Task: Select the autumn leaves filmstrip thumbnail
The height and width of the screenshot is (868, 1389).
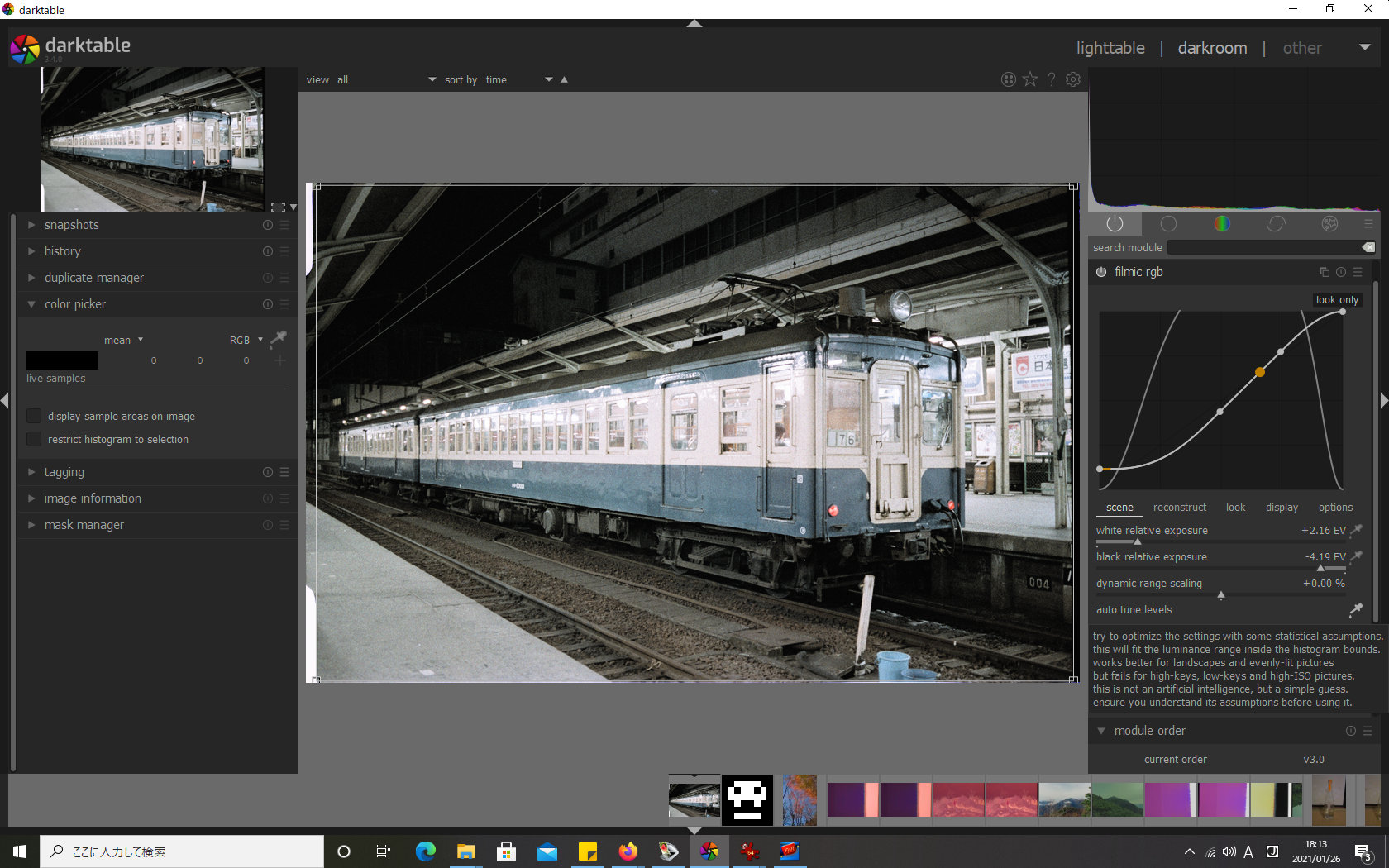Action: pos(800,800)
